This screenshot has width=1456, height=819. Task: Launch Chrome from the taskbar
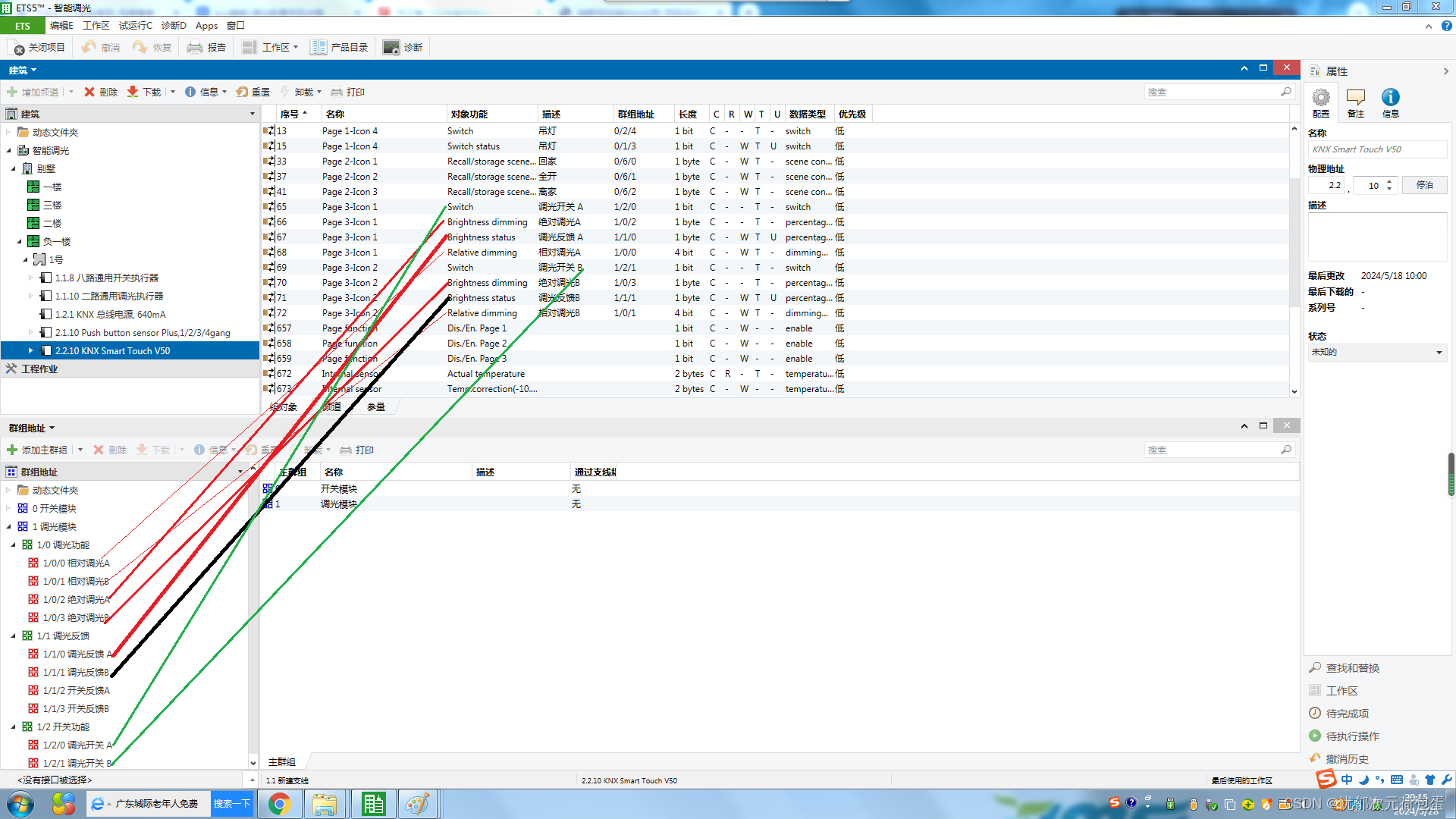tap(279, 804)
